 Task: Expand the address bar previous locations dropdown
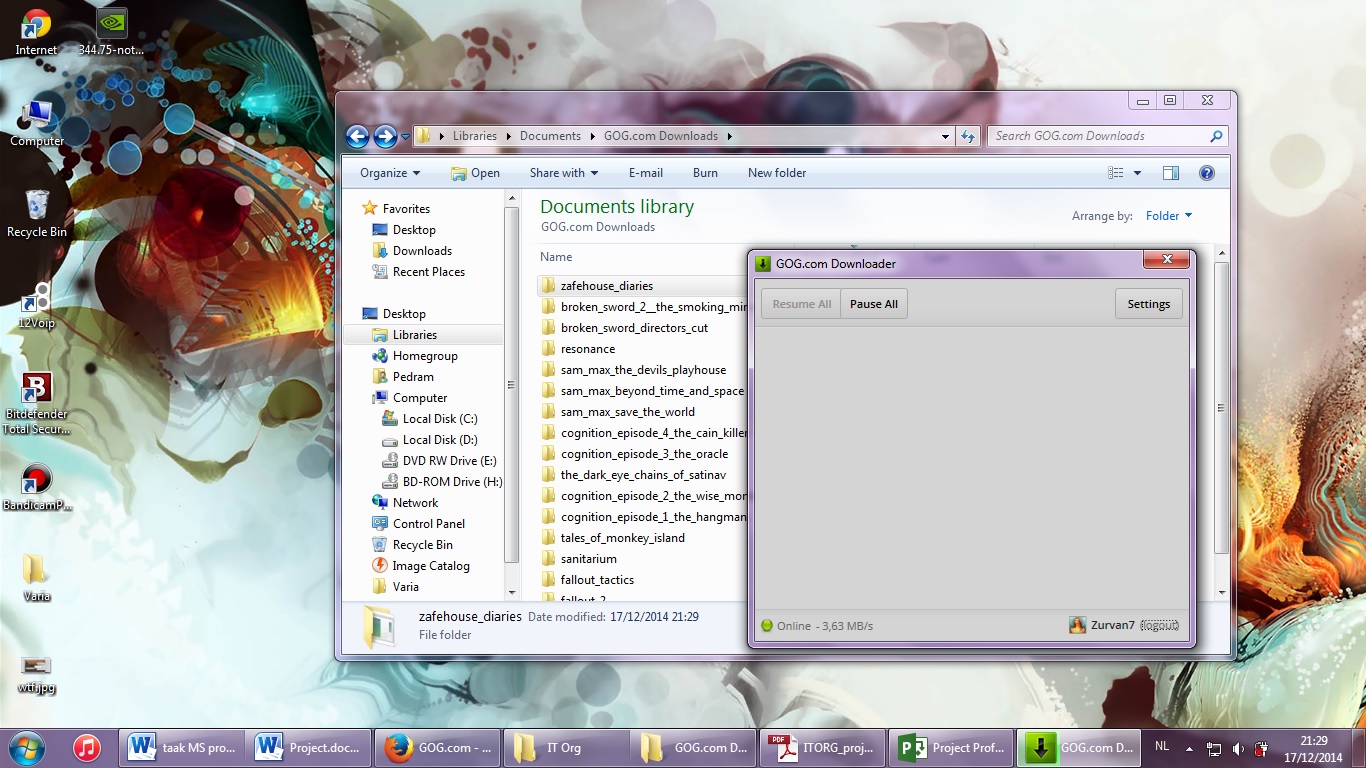pyautogui.click(x=946, y=137)
